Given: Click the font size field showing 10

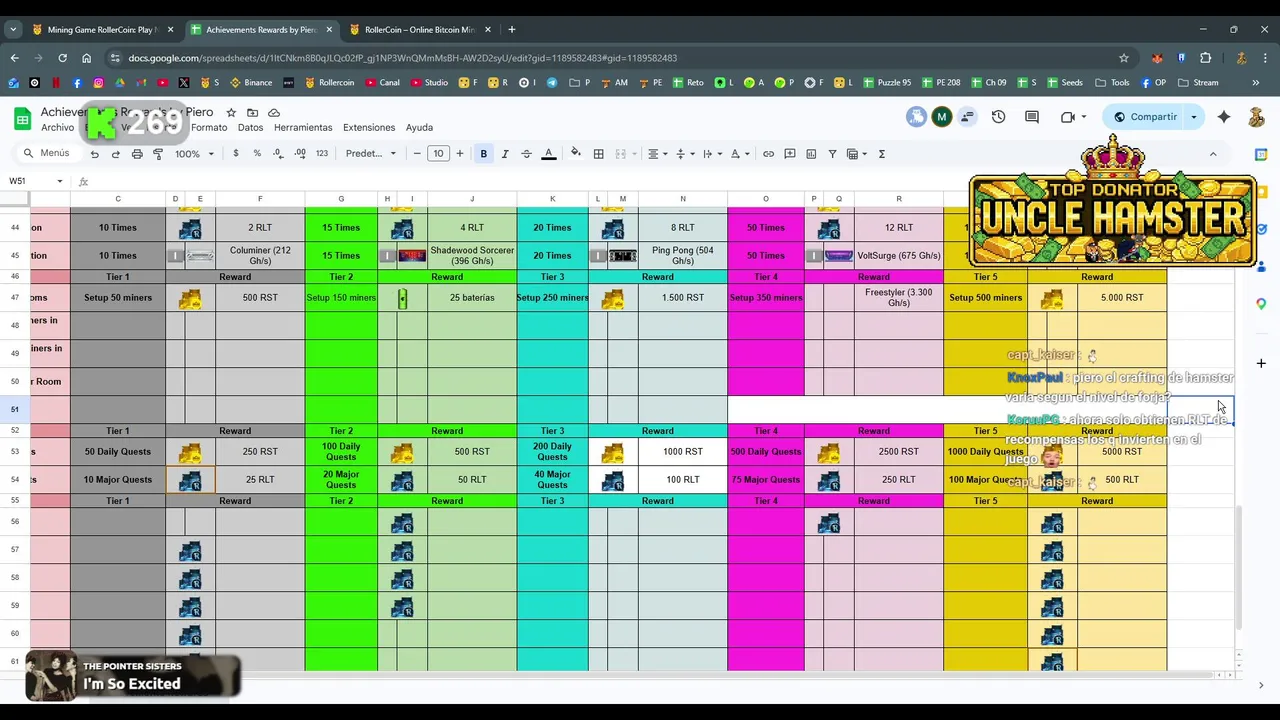Looking at the screenshot, I should 438,154.
